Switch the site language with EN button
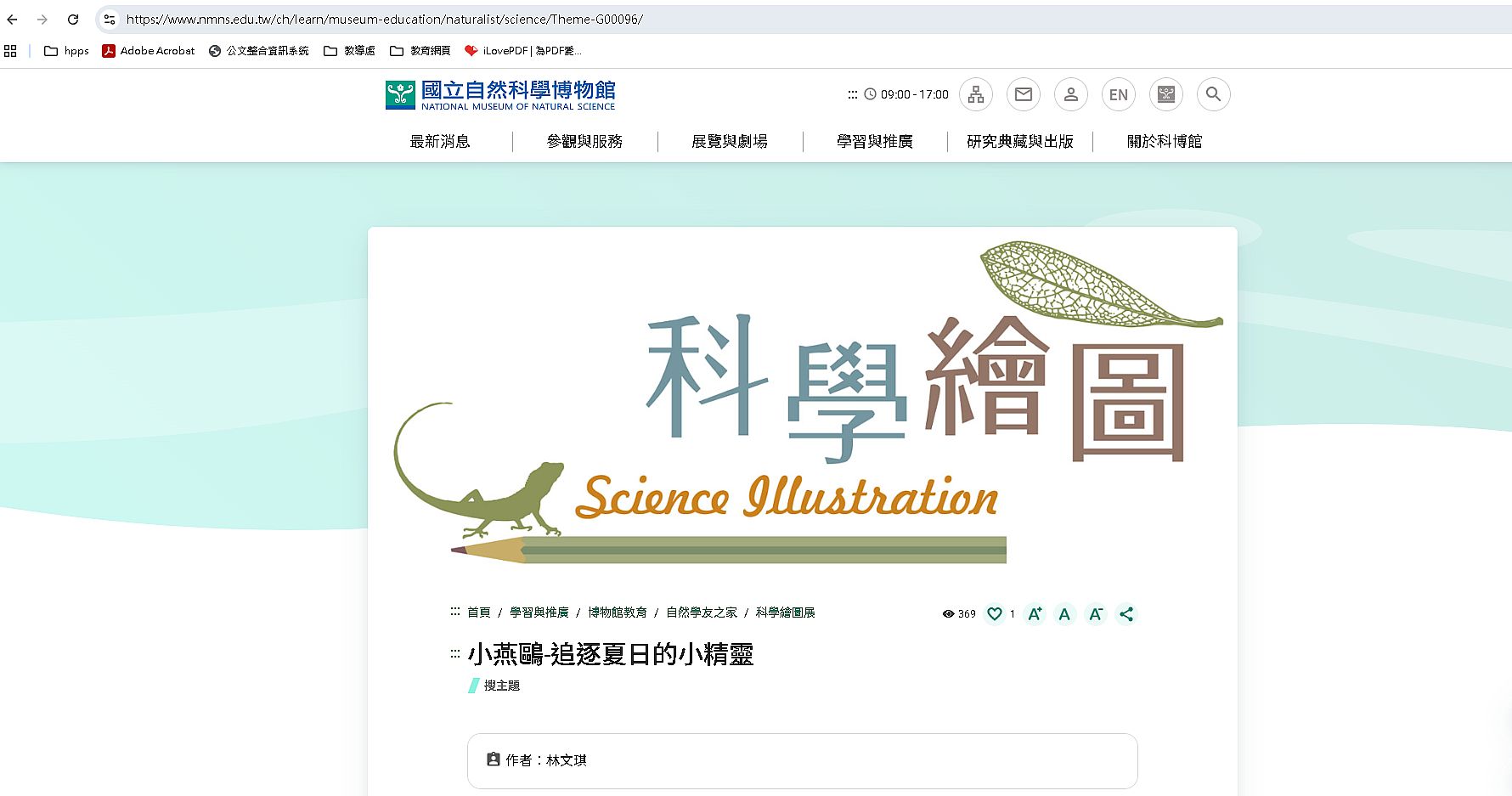The width and height of the screenshot is (1512, 796). pyautogui.click(x=1119, y=94)
